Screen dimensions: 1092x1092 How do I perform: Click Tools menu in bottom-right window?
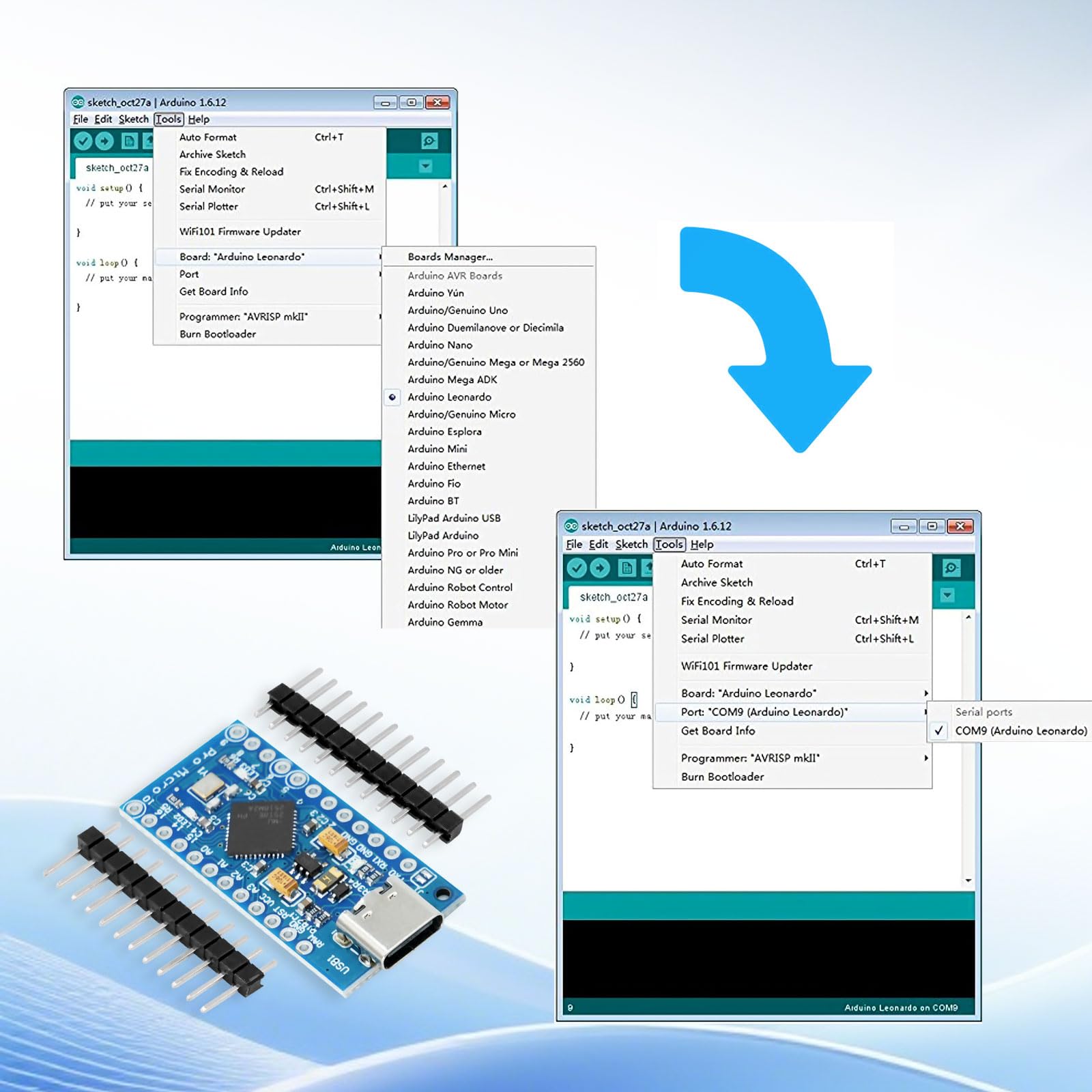coord(670,545)
